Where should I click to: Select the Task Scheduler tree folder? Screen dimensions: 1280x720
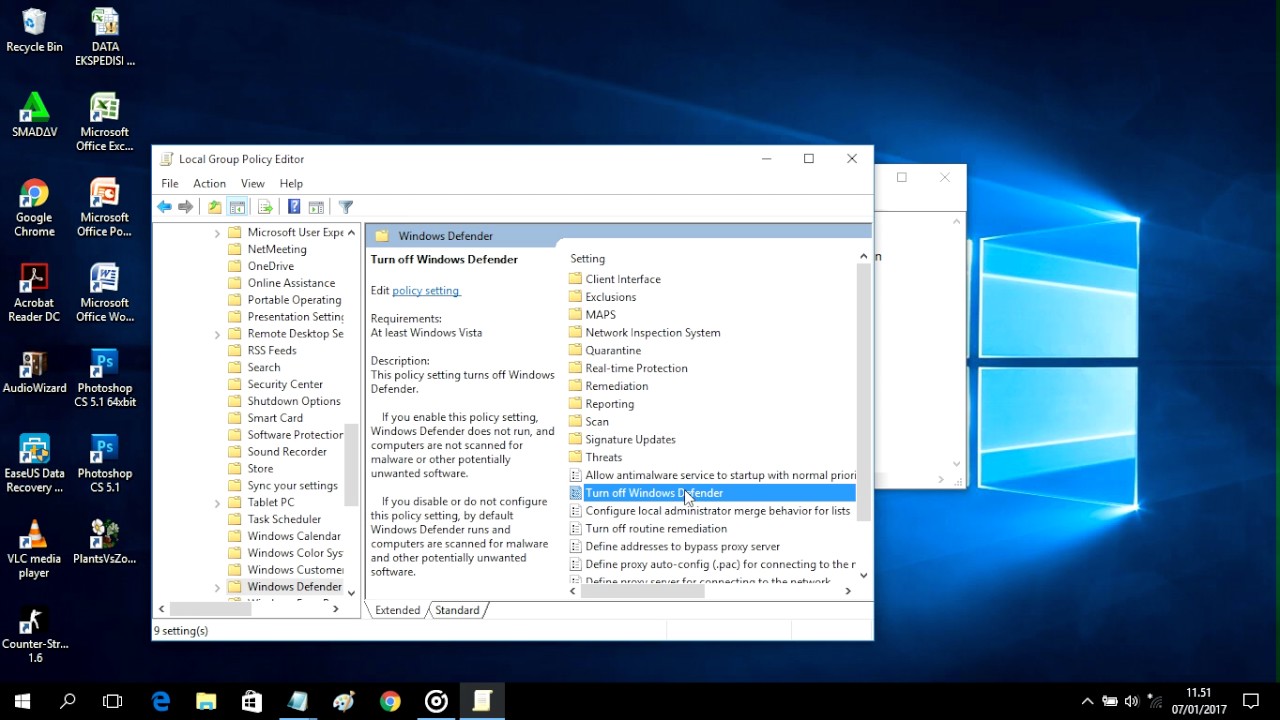[x=284, y=519]
